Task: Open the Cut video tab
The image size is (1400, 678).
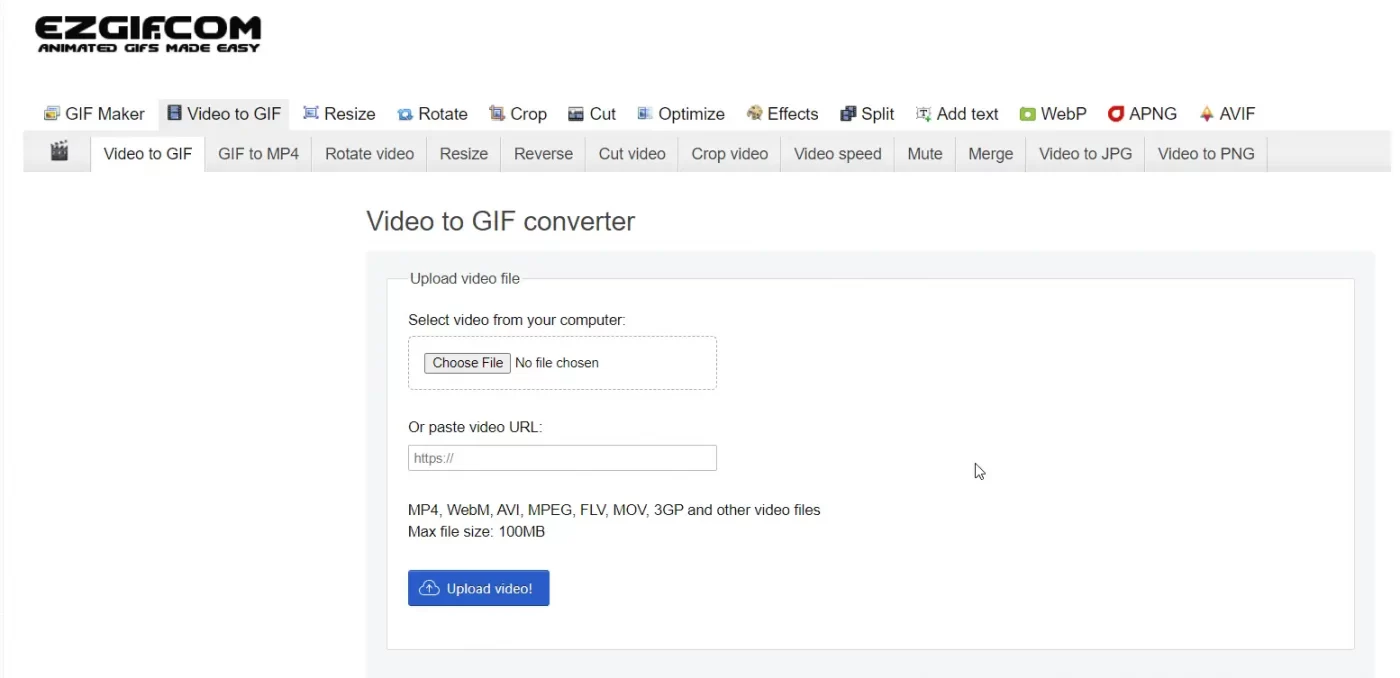Action: point(632,154)
